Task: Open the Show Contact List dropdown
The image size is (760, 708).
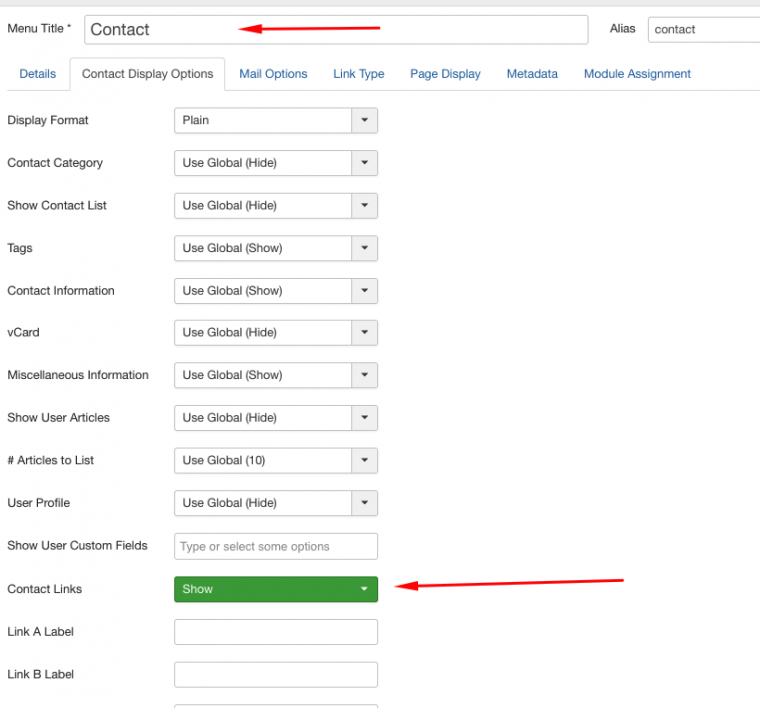Action: (275, 205)
